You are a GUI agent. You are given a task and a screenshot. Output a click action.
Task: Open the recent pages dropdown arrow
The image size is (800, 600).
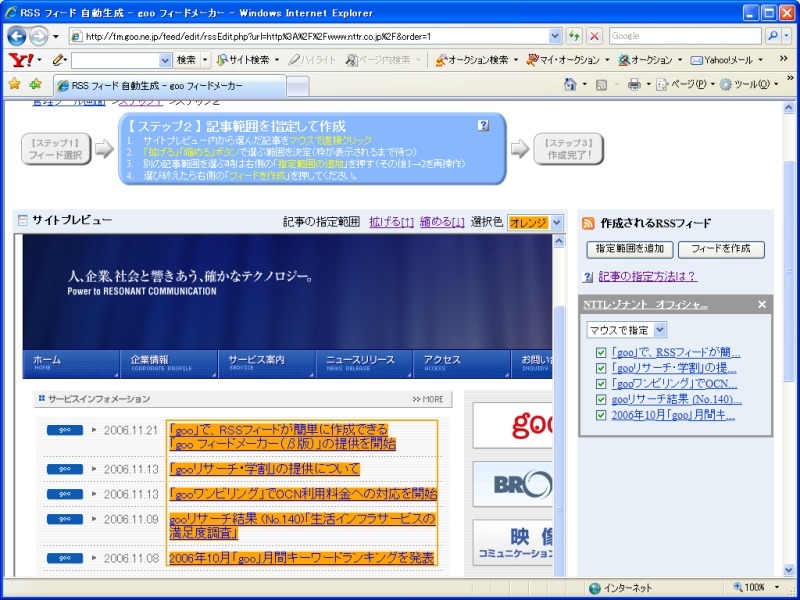point(56,36)
